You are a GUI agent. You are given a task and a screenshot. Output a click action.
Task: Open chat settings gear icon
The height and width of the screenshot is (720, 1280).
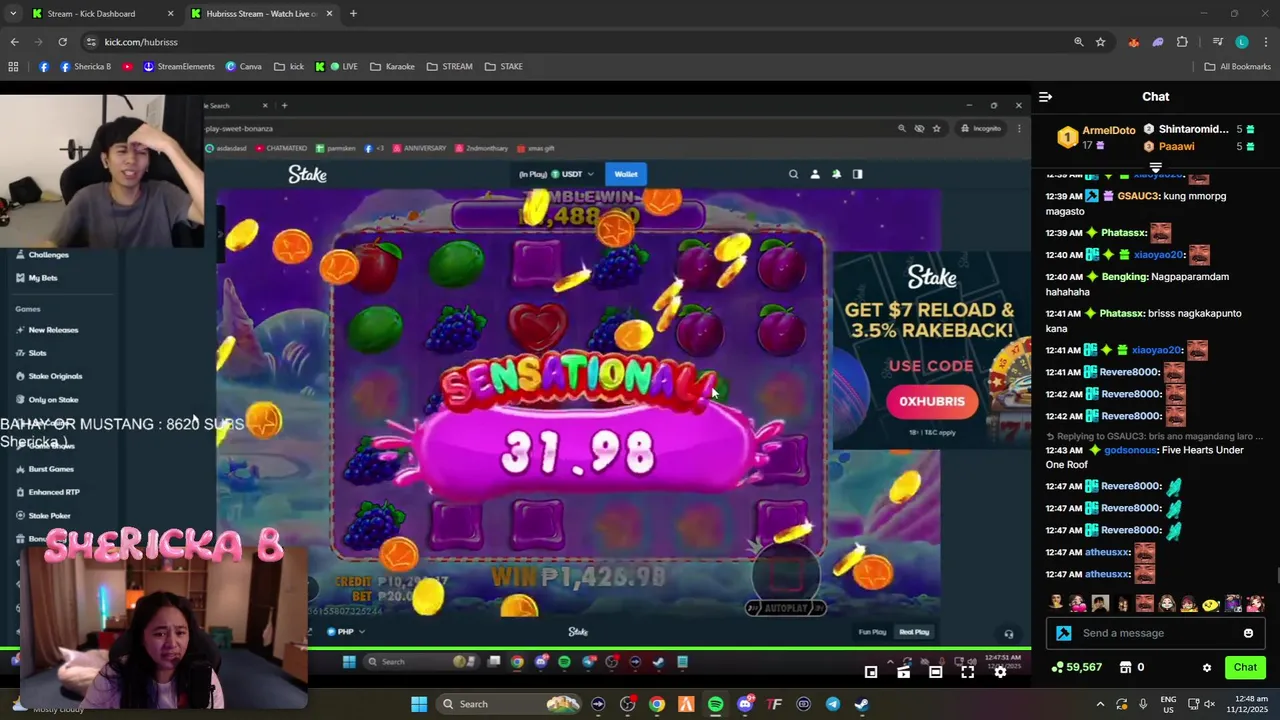(1207, 667)
